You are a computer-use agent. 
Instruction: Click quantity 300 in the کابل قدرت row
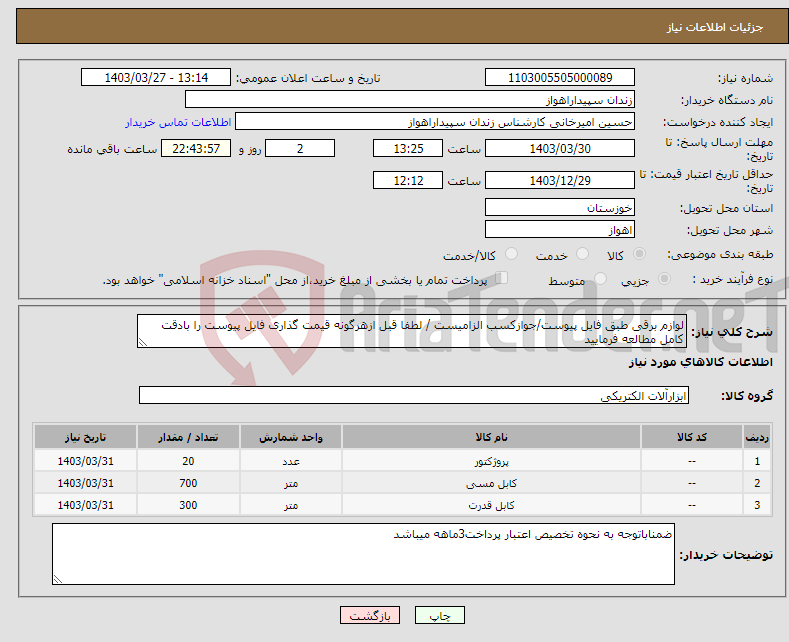pos(188,505)
